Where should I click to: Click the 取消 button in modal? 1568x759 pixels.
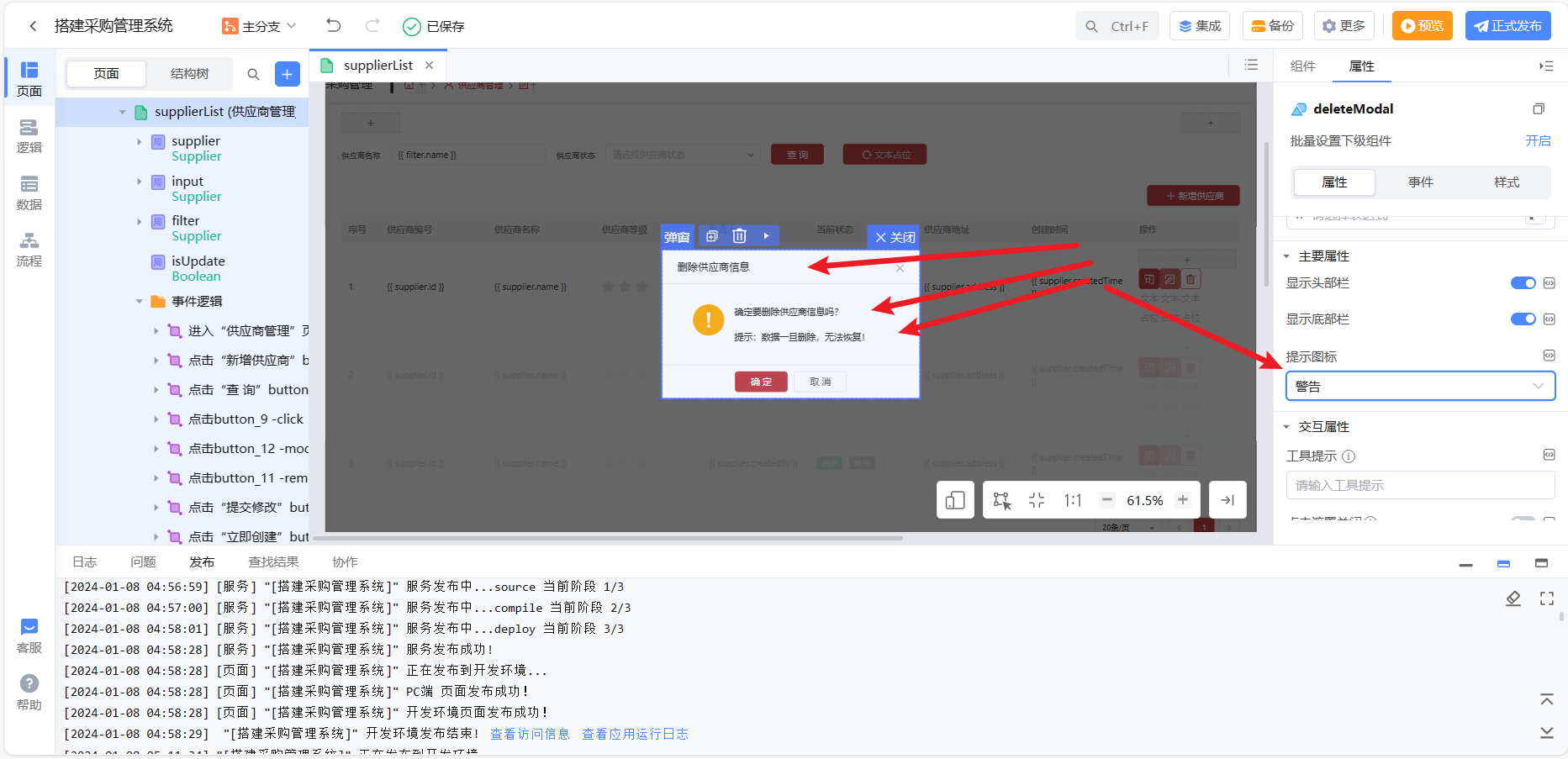pyautogui.click(x=821, y=382)
